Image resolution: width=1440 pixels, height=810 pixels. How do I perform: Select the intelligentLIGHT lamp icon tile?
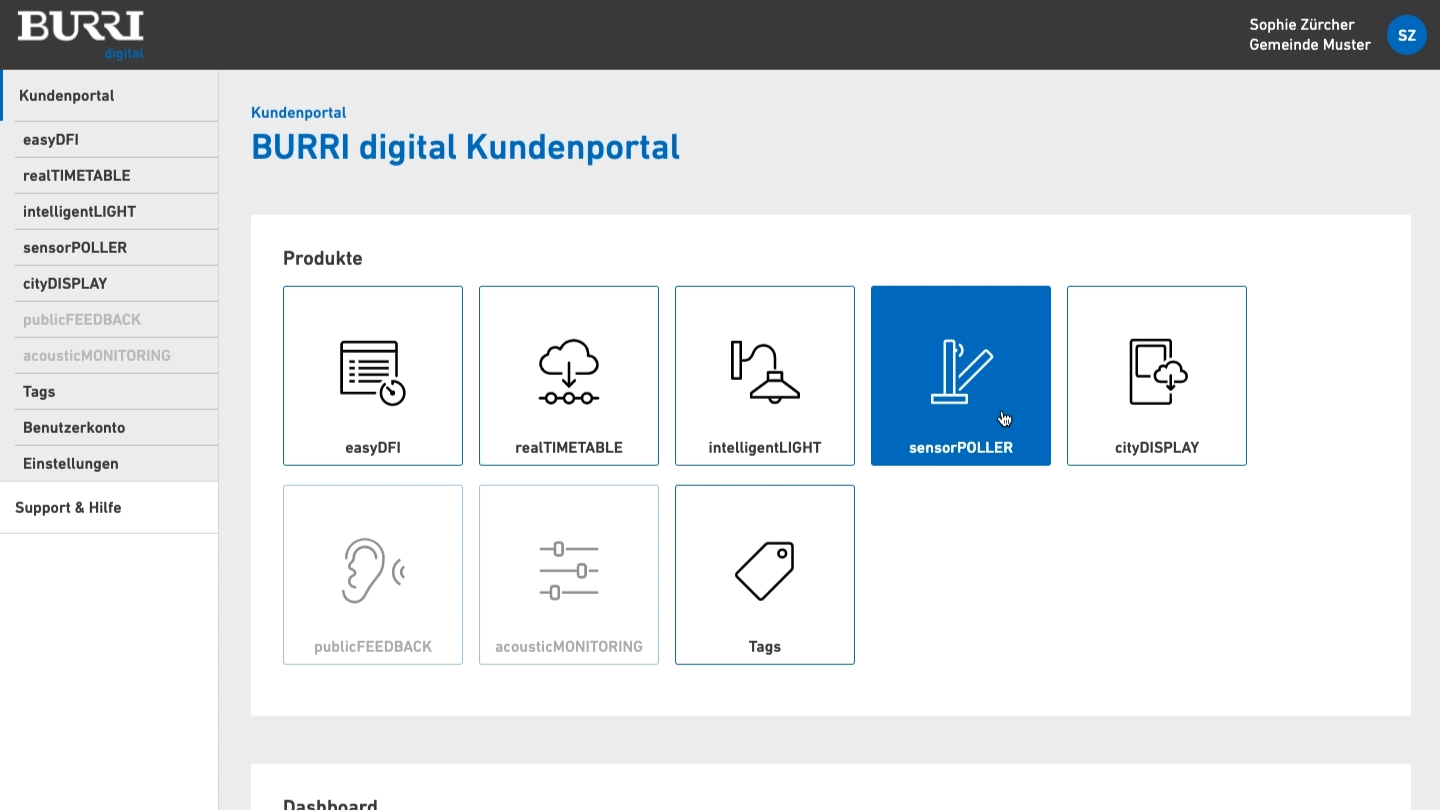pos(764,373)
